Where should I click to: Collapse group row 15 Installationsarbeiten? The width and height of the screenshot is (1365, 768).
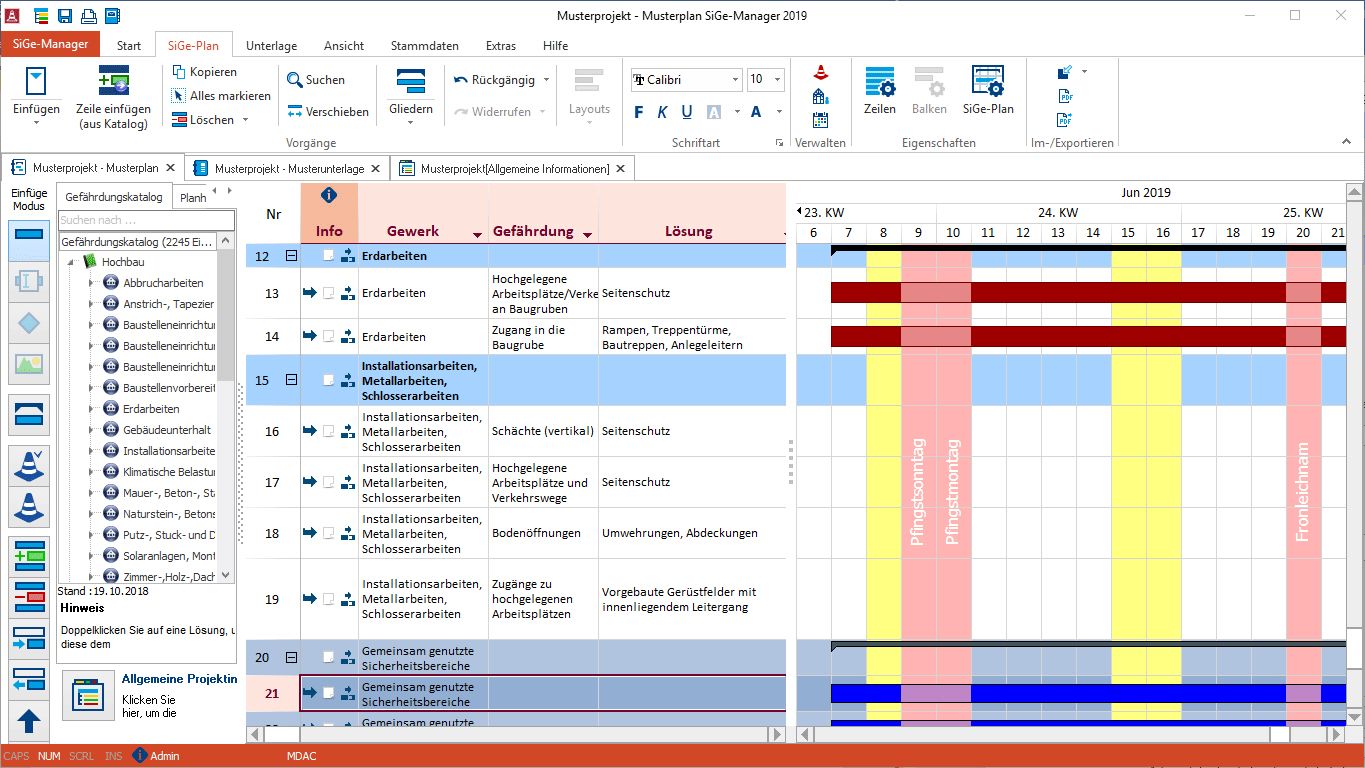coord(291,380)
